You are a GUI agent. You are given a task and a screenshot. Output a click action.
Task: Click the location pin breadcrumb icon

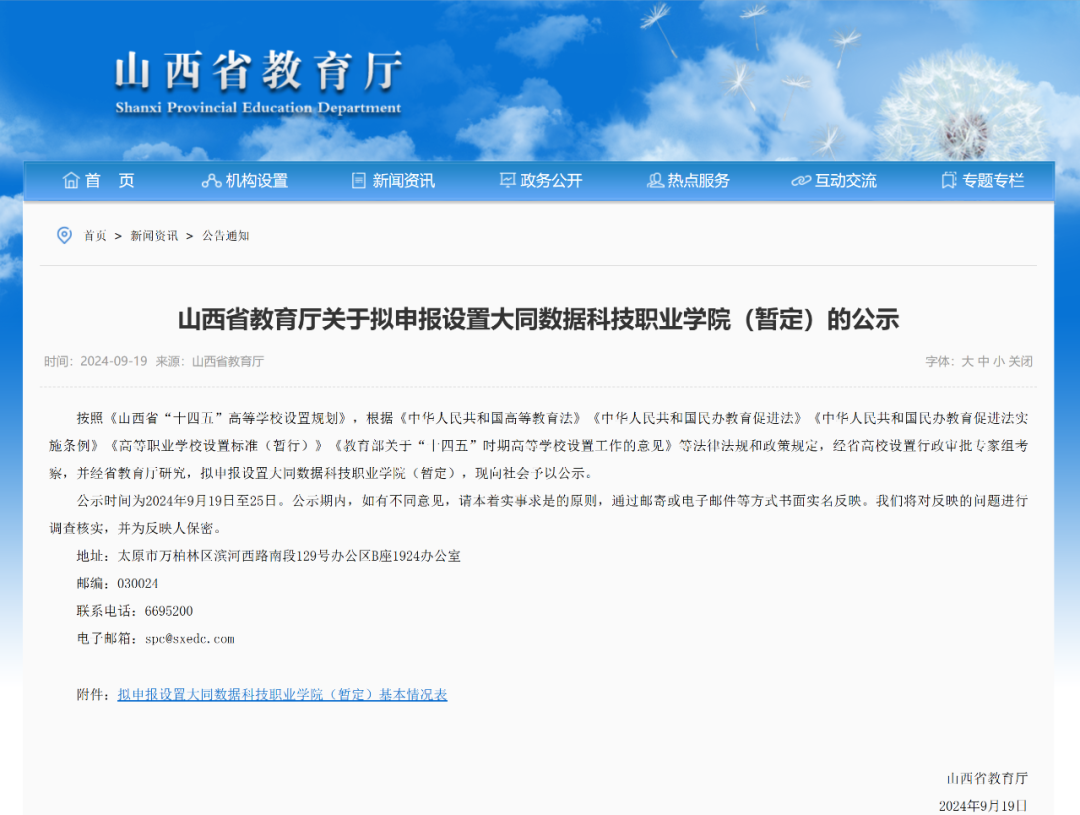point(64,235)
